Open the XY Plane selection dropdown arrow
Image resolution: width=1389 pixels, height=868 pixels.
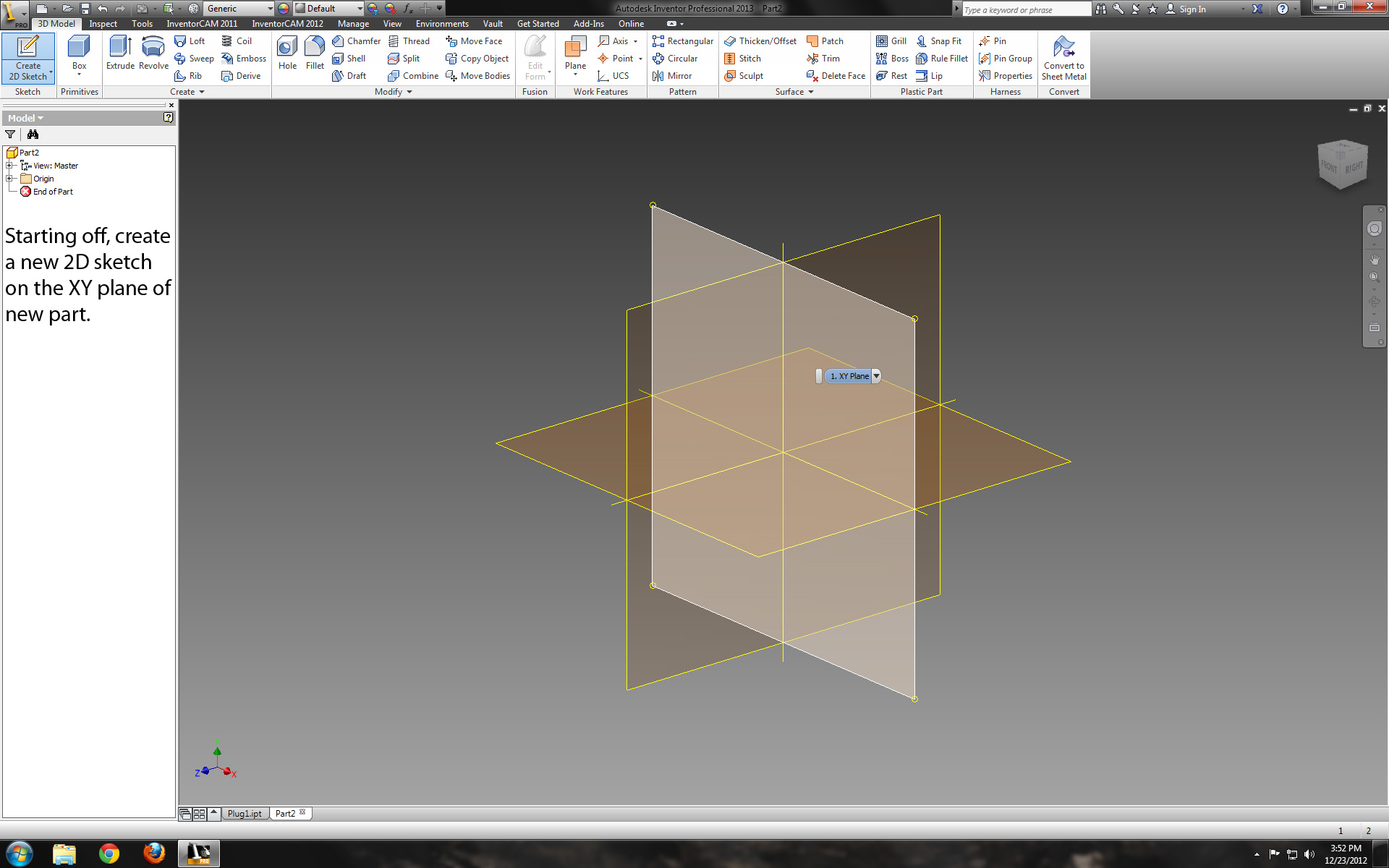876,376
